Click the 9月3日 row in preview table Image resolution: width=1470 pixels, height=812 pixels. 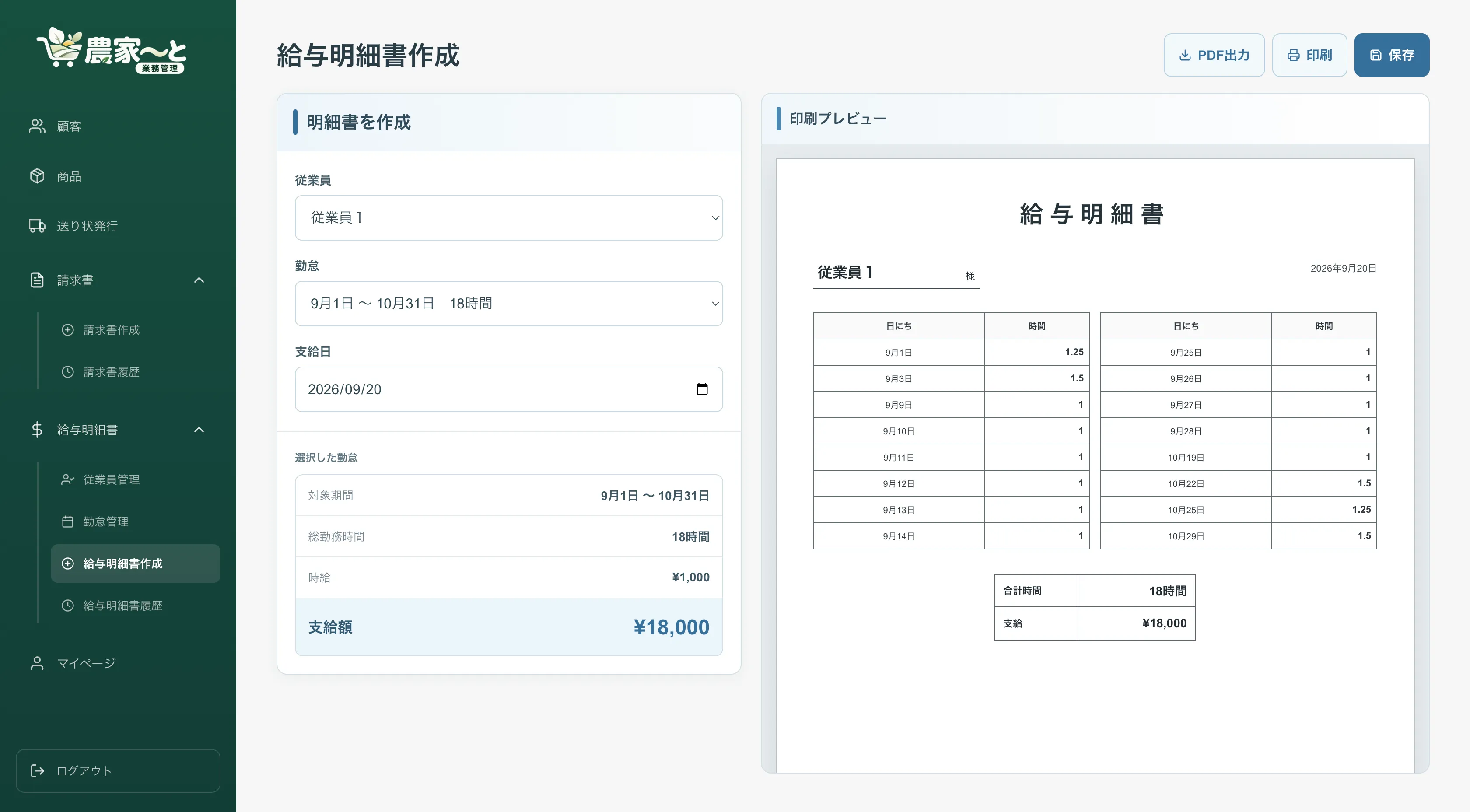951,378
